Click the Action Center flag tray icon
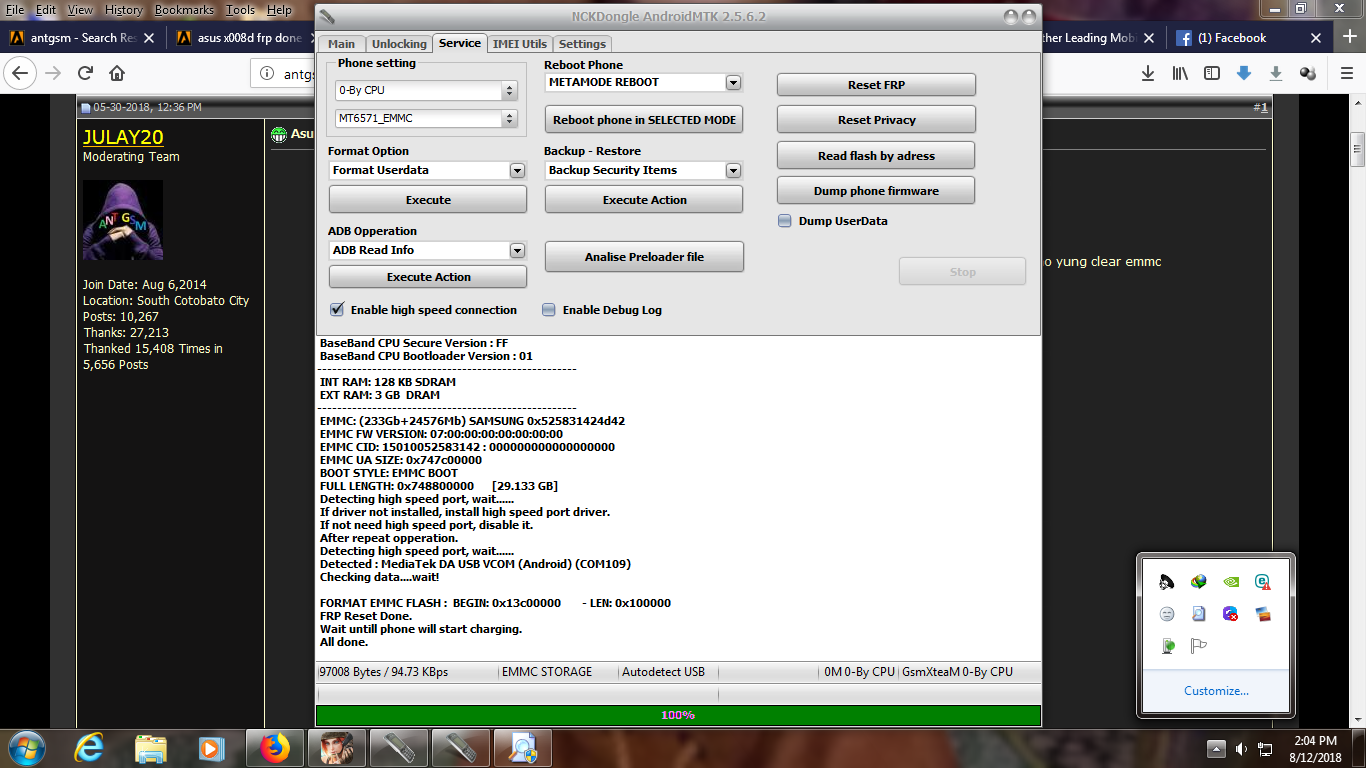The height and width of the screenshot is (768, 1366). [1199, 646]
